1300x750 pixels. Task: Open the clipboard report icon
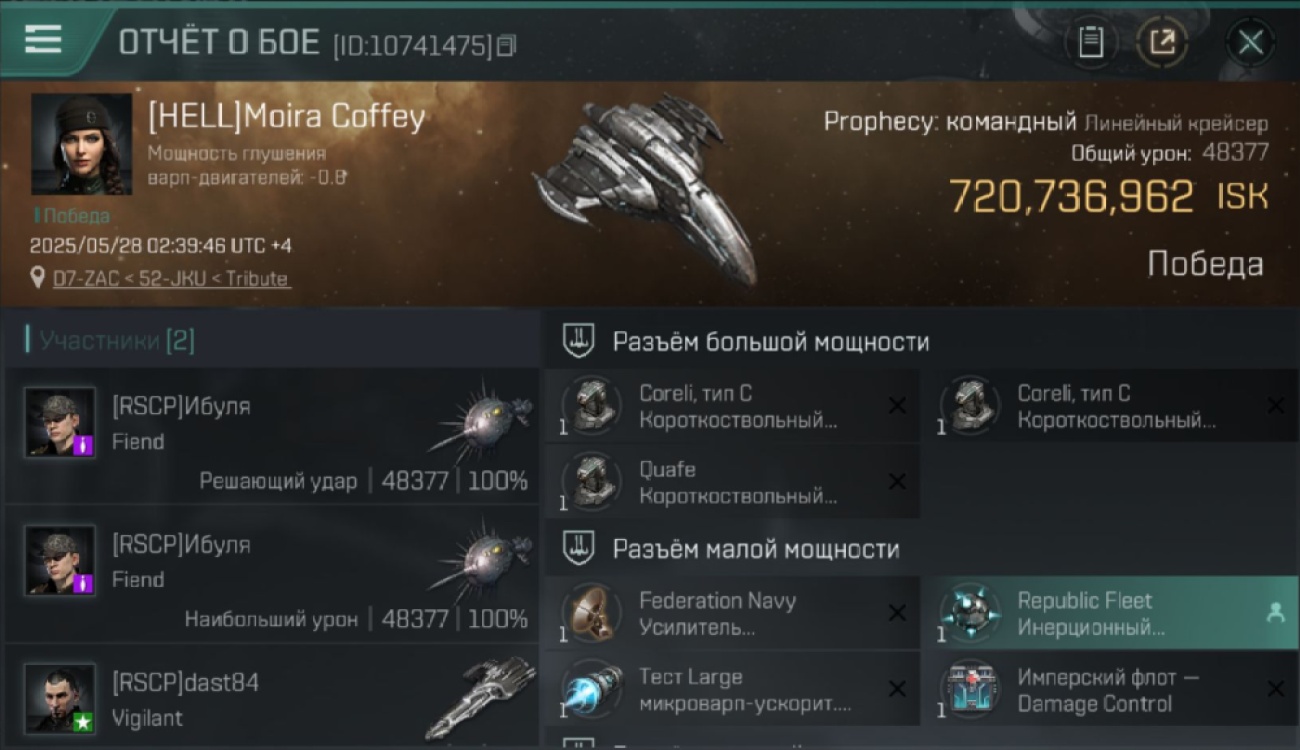point(1090,43)
